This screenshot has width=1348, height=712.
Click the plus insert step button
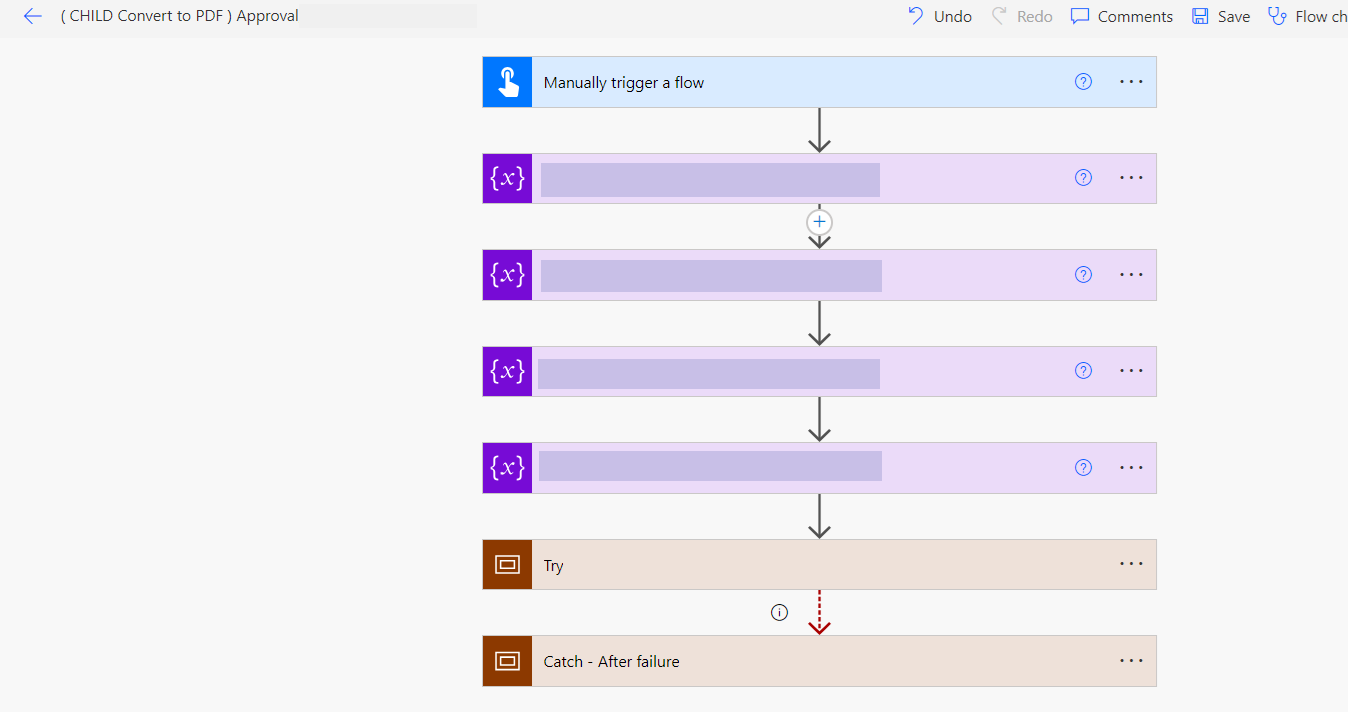coord(820,222)
